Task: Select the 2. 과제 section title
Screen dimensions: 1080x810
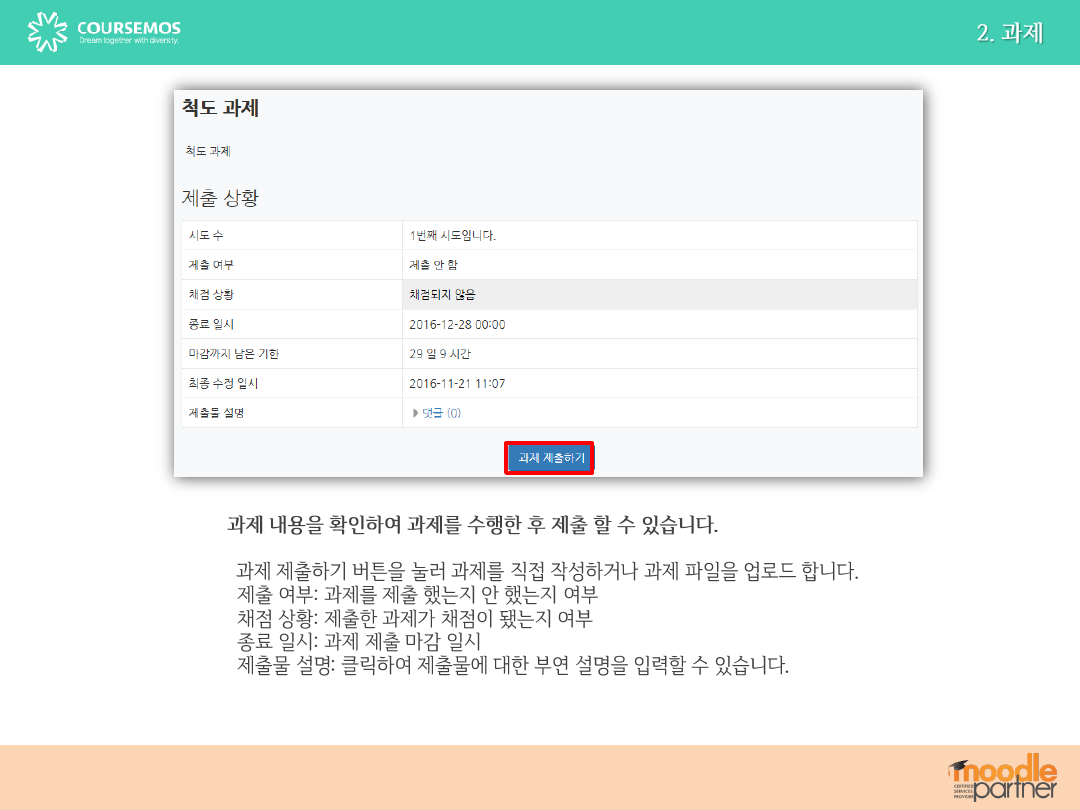Action: pyautogui.click(x=1009, y=33)
